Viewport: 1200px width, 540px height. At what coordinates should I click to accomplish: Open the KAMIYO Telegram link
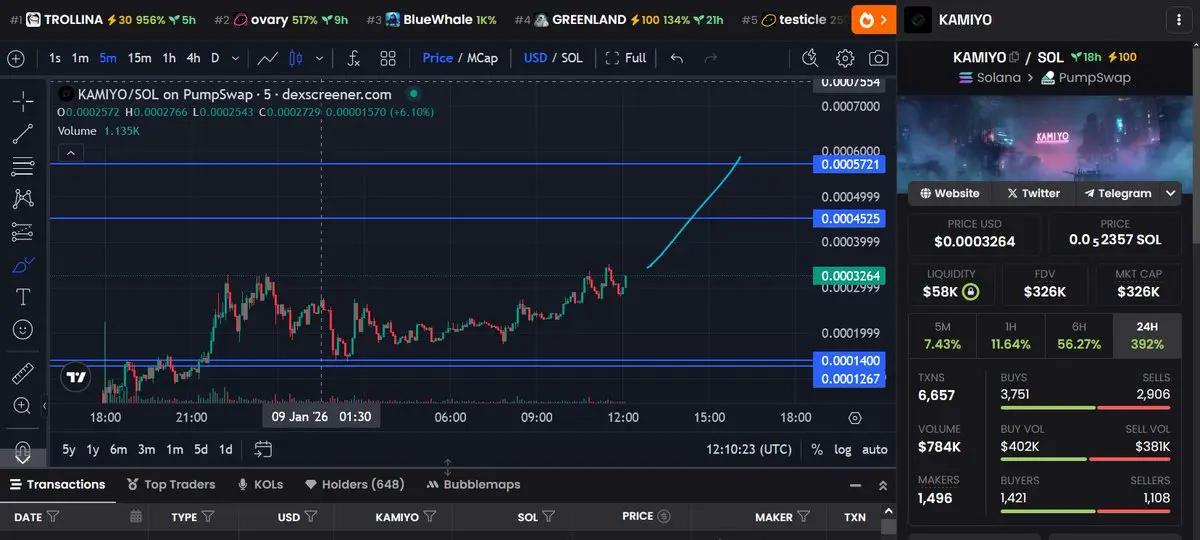pyautogui.click(x=1117, y=193)
